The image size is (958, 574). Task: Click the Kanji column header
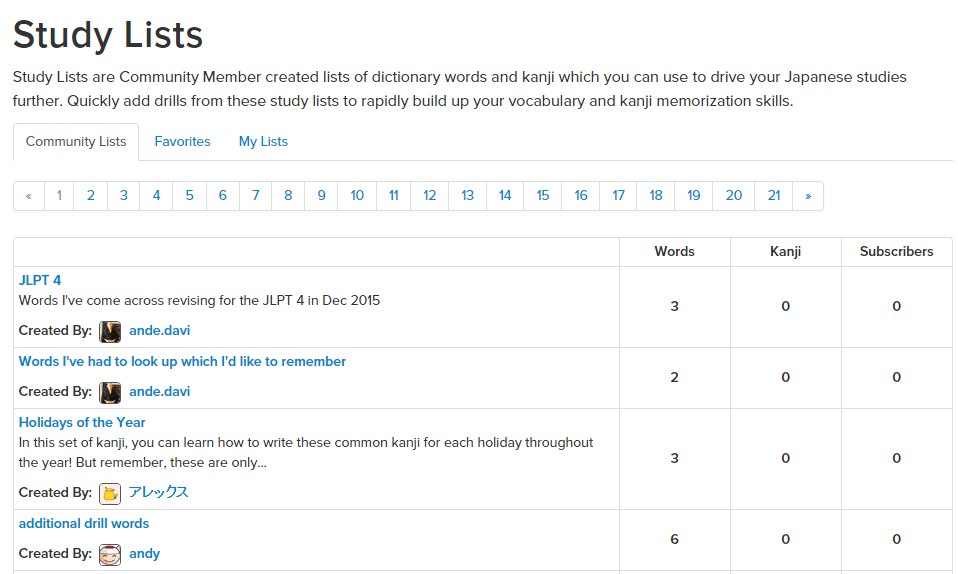point(785,252)
